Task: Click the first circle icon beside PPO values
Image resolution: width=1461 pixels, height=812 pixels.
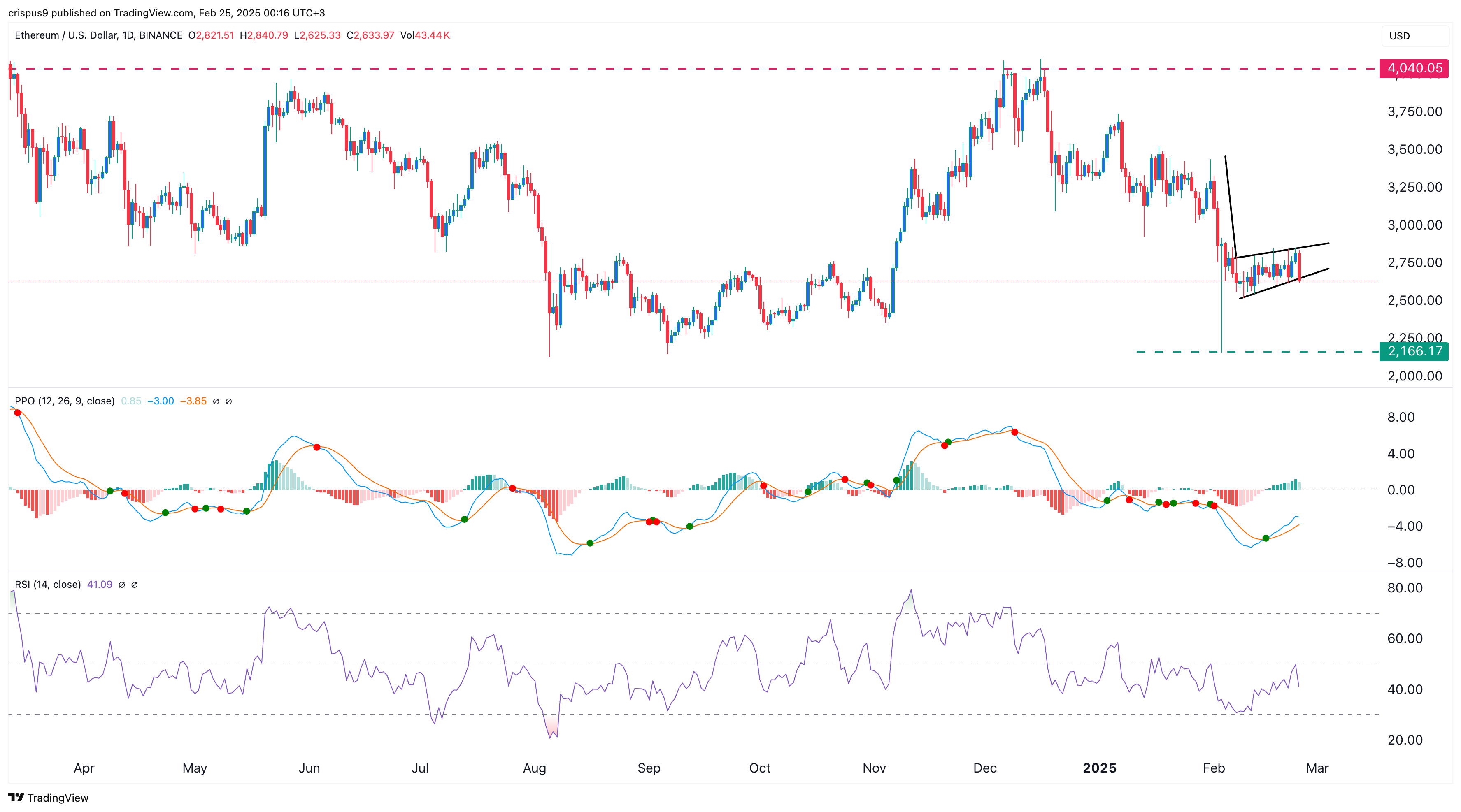Action: click(x=216, y=401)
